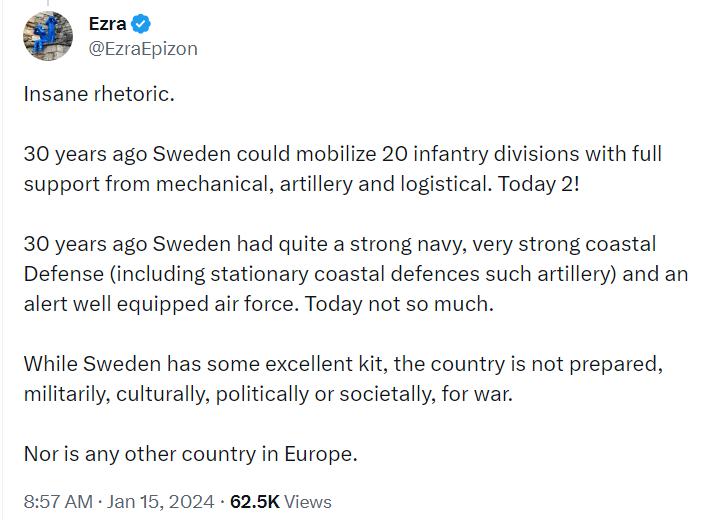Screen dimensions: 710x520
Task: Click the "Today 2!" text
Action: pyautogui.click(x=538, y=184)
